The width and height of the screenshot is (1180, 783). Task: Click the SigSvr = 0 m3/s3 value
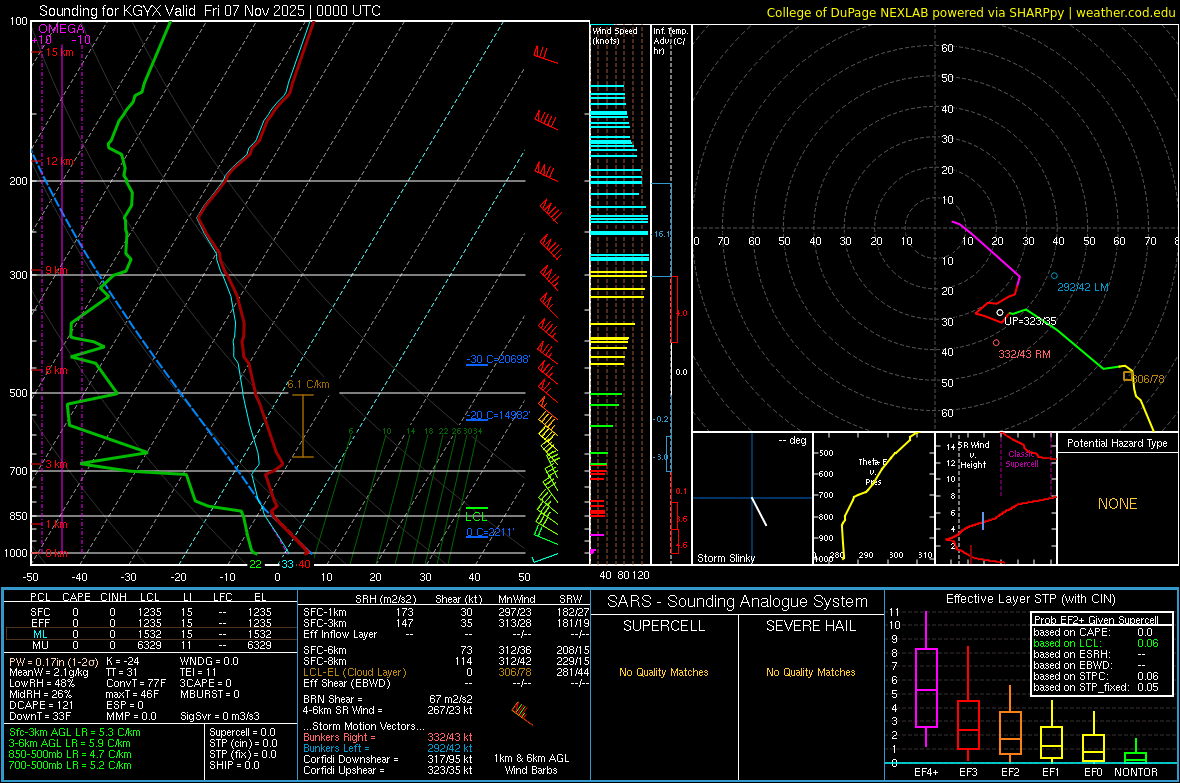click(220, 716)
